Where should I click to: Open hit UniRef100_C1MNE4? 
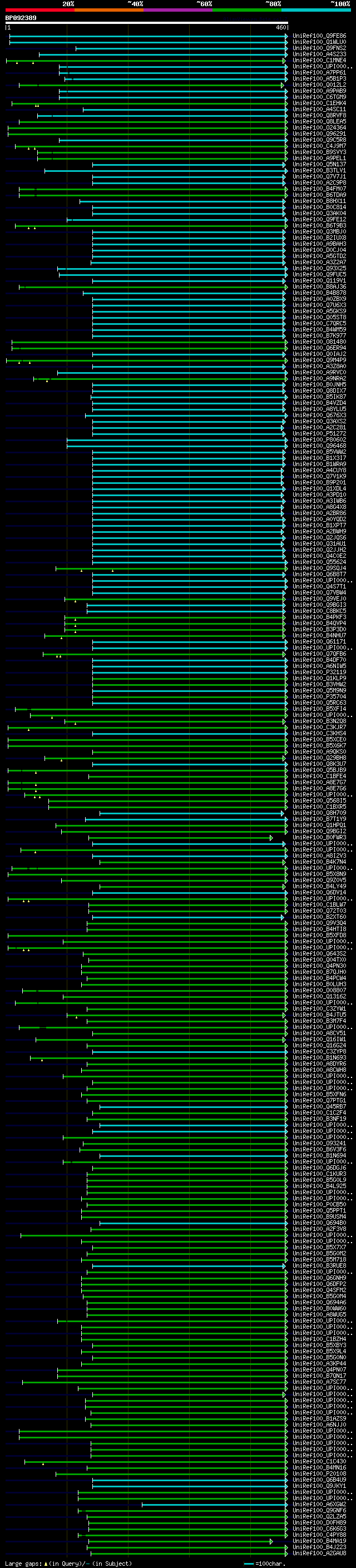[319, 60]
